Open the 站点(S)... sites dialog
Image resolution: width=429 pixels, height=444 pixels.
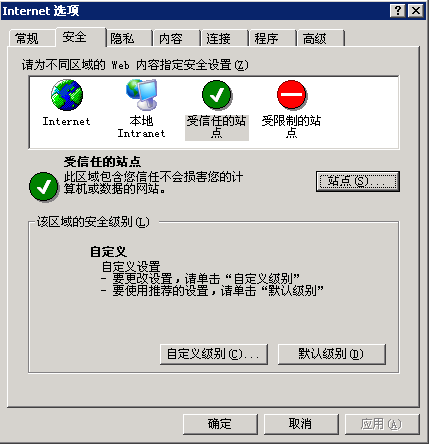click(x=358, y=182)
